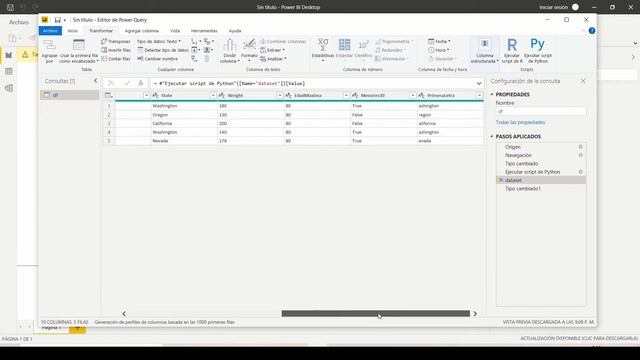Screen dimensions: 640x360
Task: Open the EdadMaxima column filter dropdown
Action: (346, 96)
